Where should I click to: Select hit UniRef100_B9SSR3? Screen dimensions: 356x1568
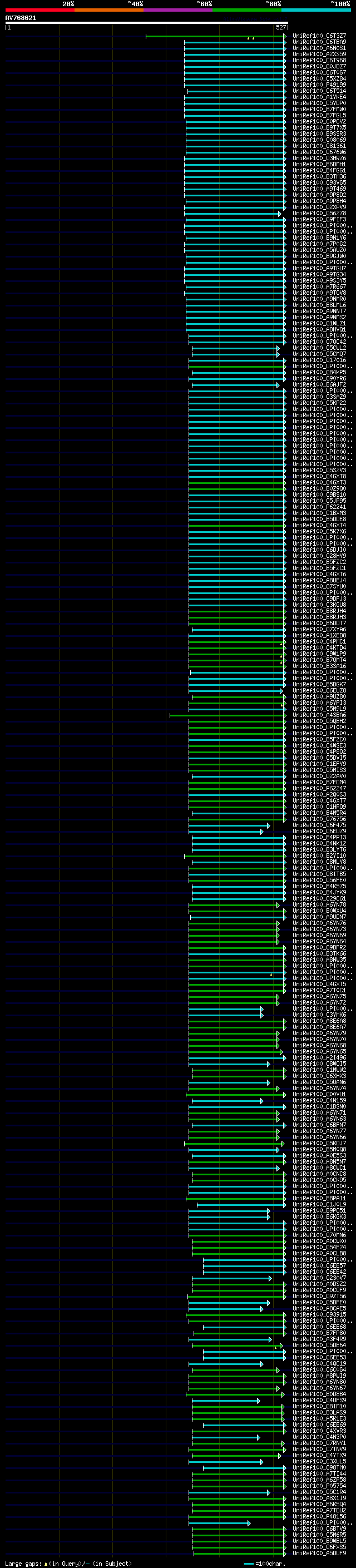[319, 133]
